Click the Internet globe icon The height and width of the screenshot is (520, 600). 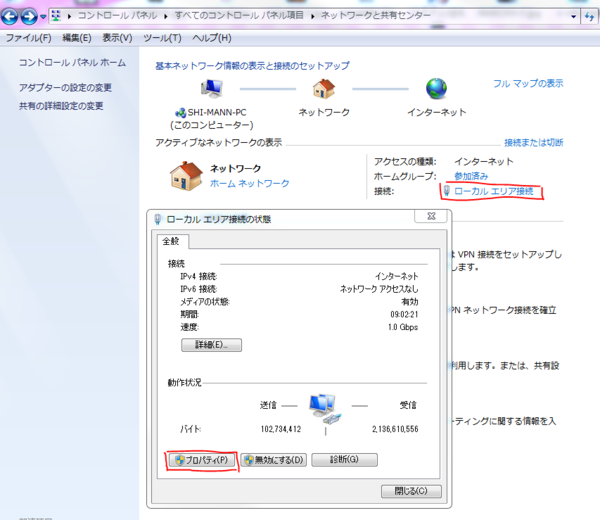click(x=436, y=88)
